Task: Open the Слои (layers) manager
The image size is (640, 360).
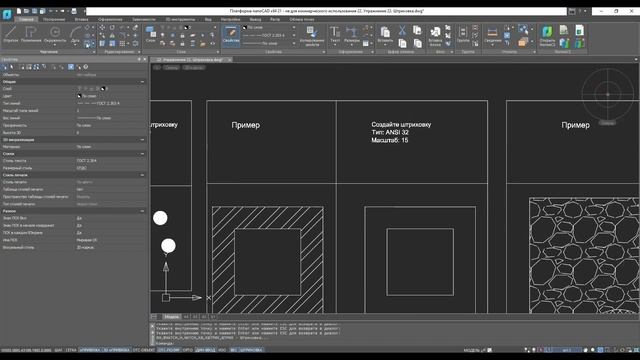Action: 150,34
